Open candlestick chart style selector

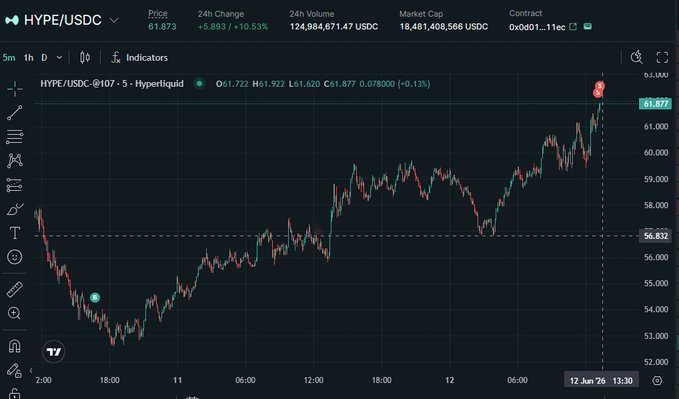[x=85, y=58]
